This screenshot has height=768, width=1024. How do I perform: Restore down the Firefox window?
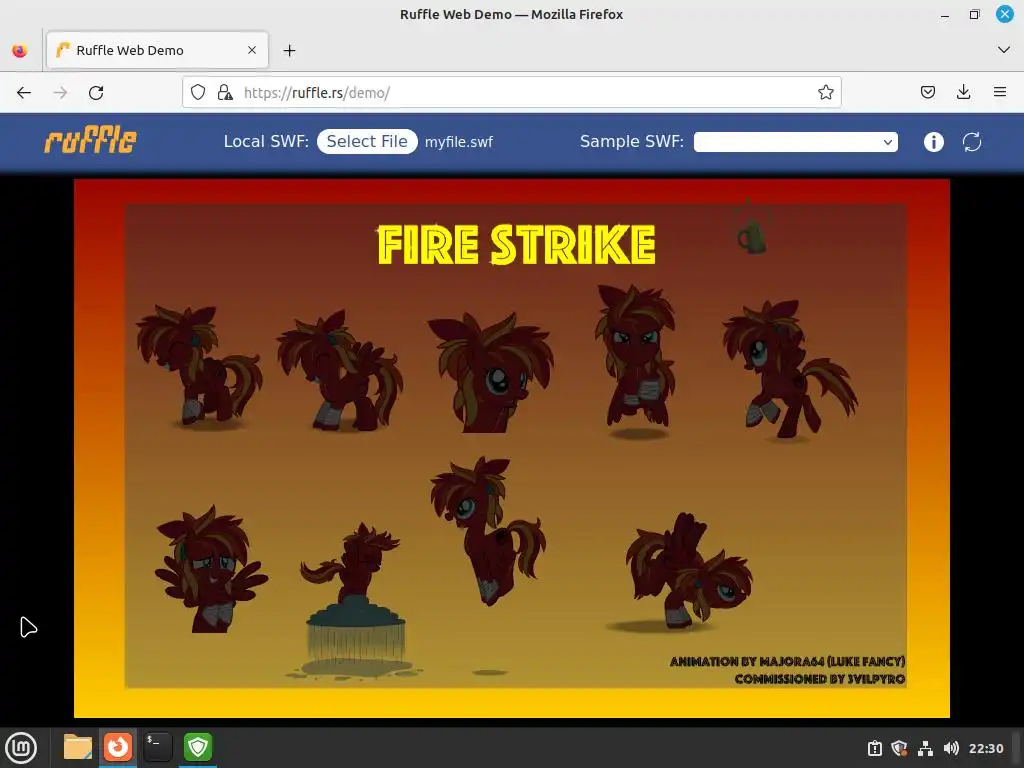[x=974, y=14]
